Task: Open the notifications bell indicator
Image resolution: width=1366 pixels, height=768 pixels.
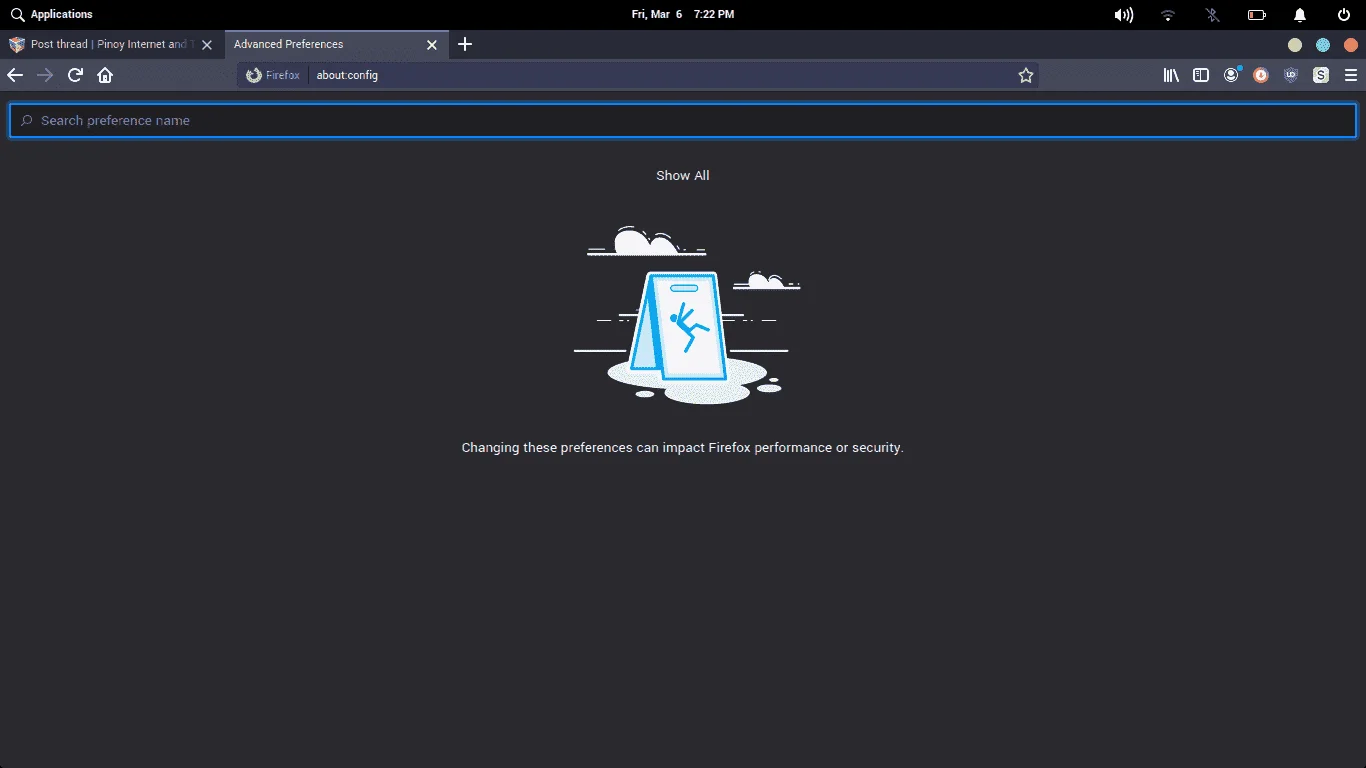Action: point(1300,15)
